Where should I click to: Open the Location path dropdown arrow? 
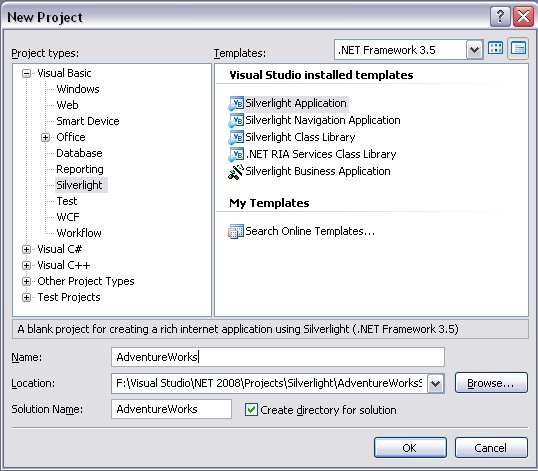point(436,384)
